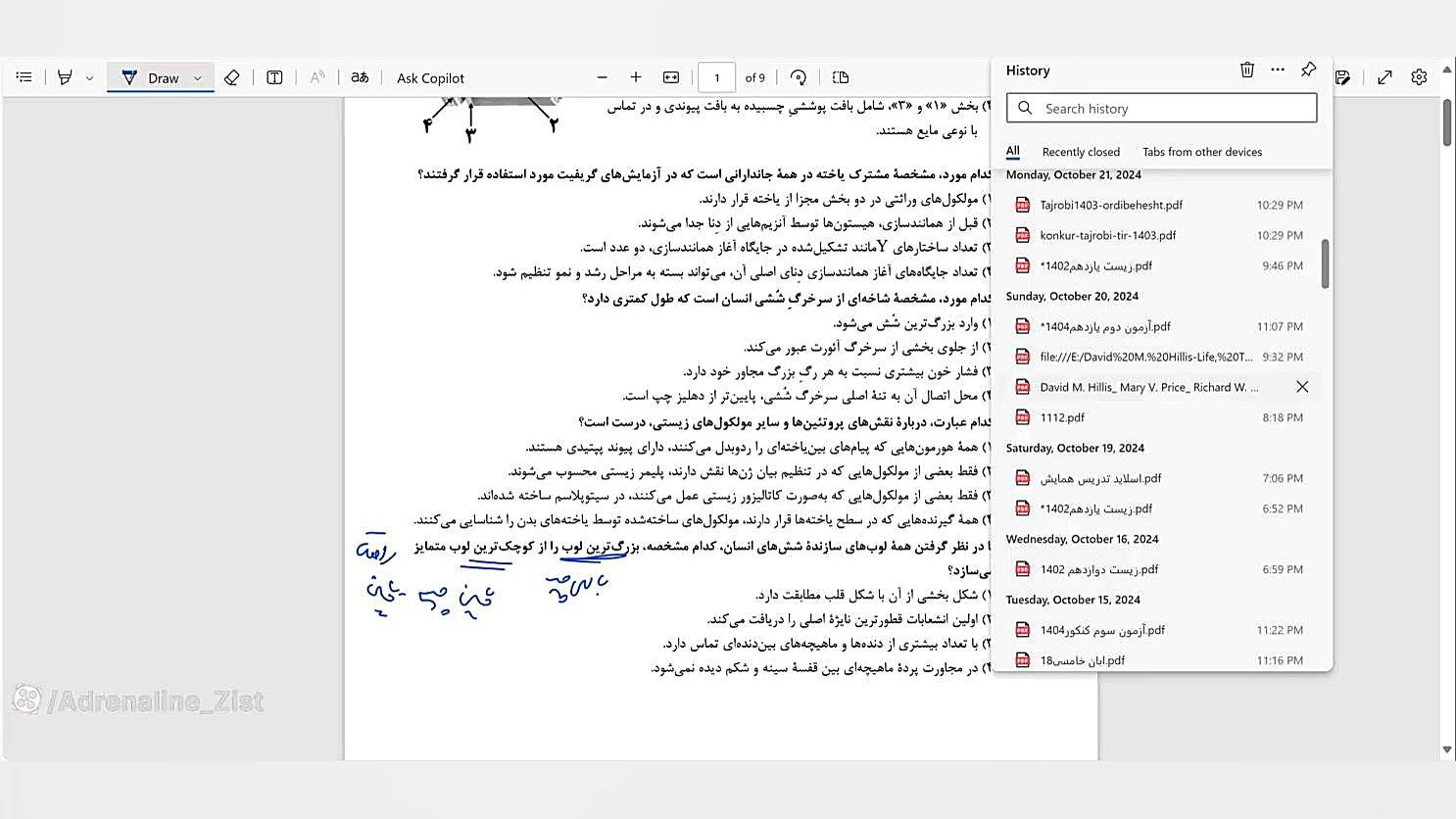Remove David M. Hillis entry with X
Screen dimensions: 1456x819
tap(1302, 387)
